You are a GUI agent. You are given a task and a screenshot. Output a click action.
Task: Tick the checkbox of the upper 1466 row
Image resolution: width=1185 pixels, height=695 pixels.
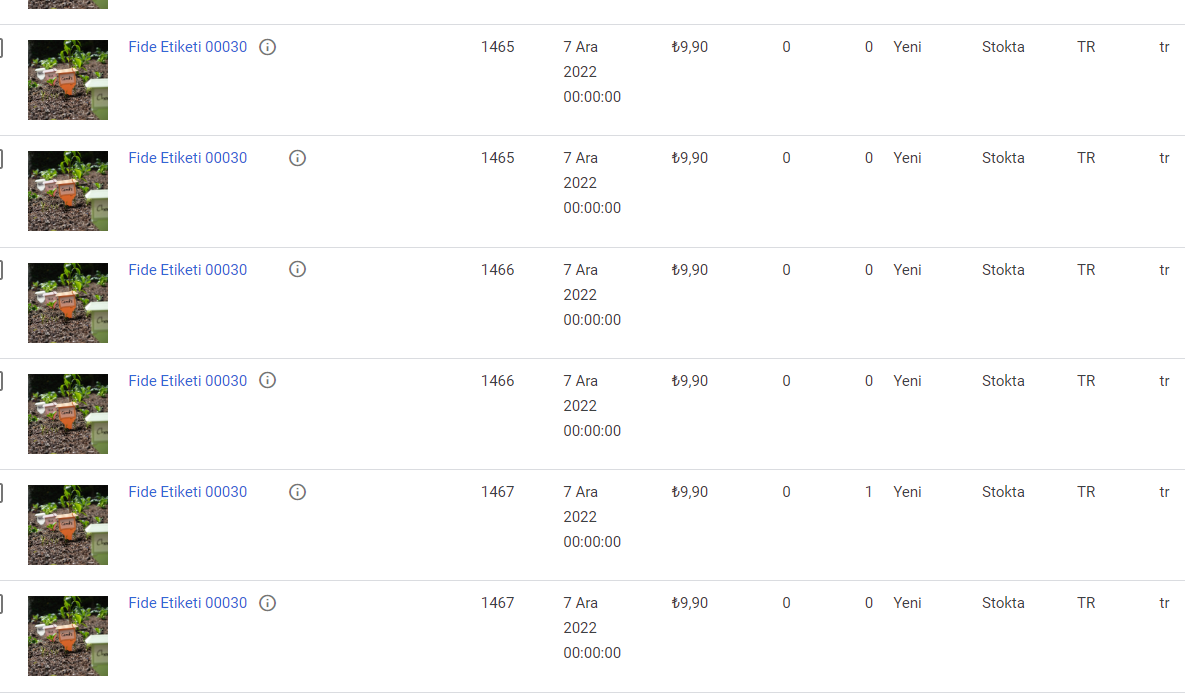[x=1, y=270]
